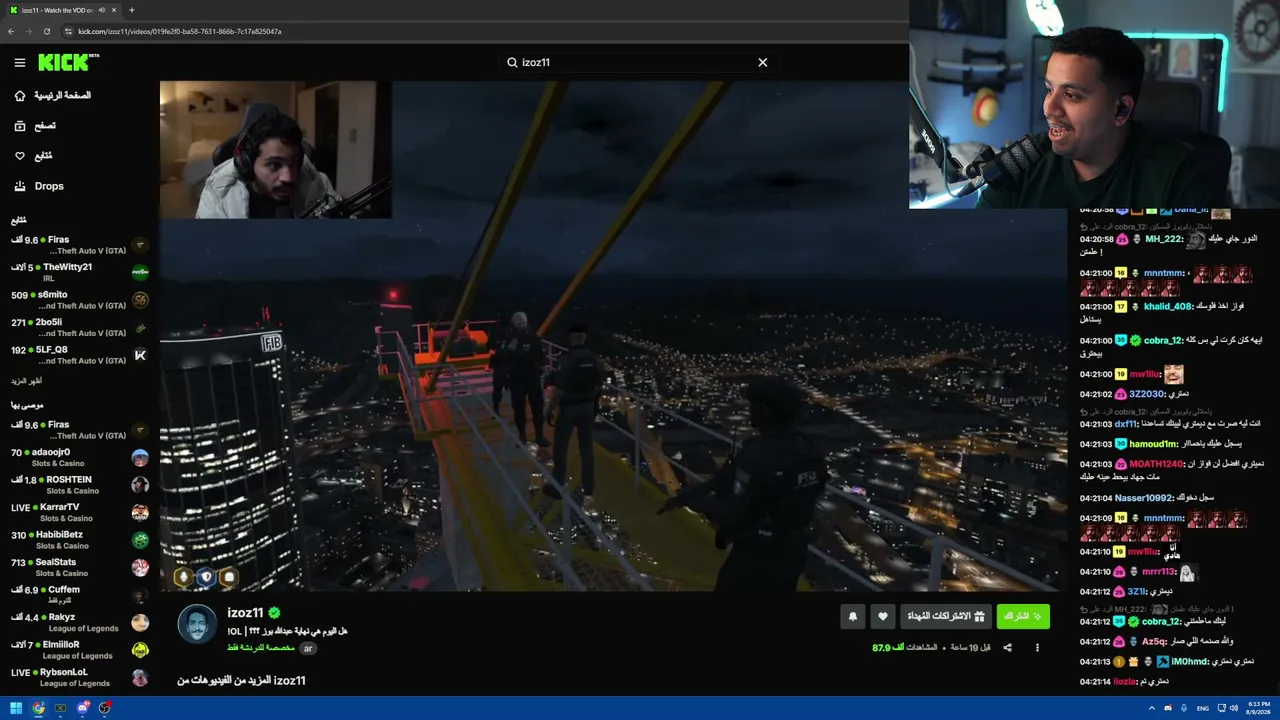Follow the channel with the heart button

[882, 616]
